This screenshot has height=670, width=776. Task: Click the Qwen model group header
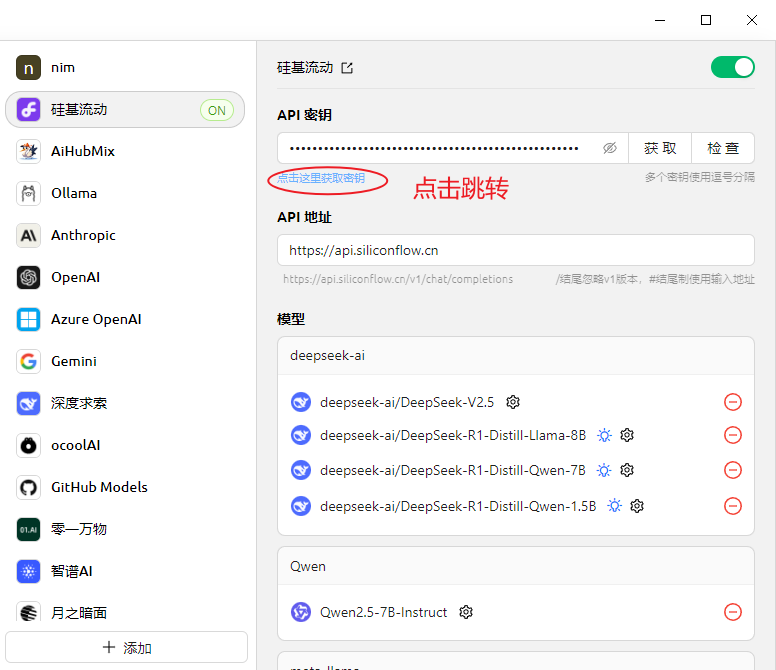click(x=516, y=566)
